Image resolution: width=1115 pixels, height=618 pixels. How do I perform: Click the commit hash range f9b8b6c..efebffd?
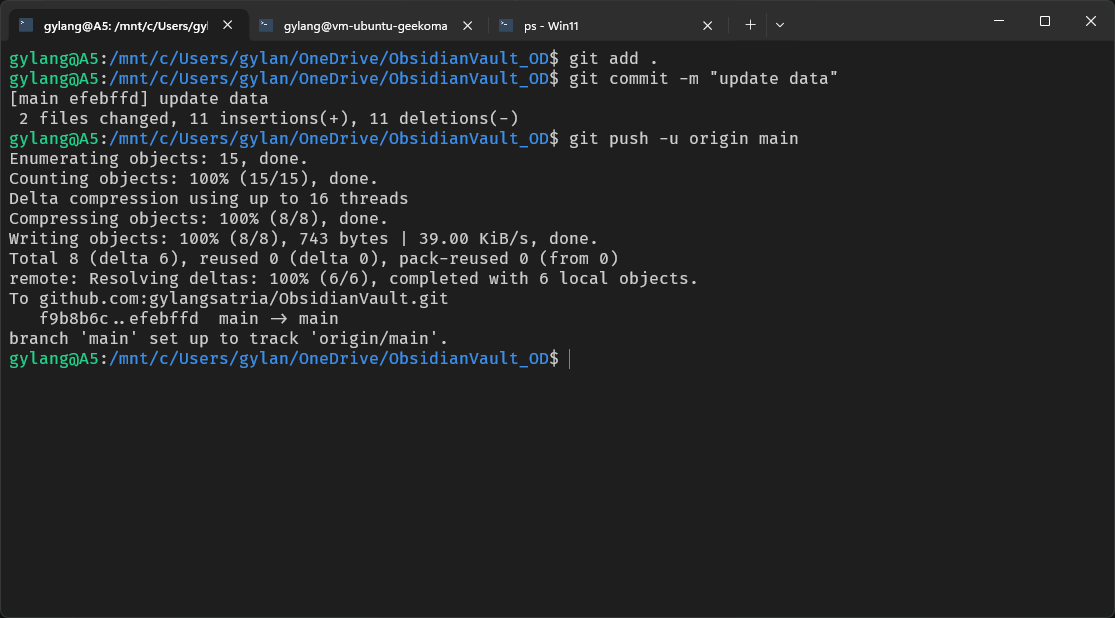(118, 318)
